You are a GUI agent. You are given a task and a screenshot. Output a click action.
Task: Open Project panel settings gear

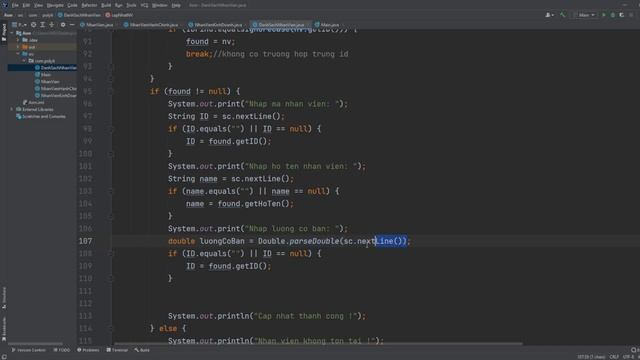[63, 25]
